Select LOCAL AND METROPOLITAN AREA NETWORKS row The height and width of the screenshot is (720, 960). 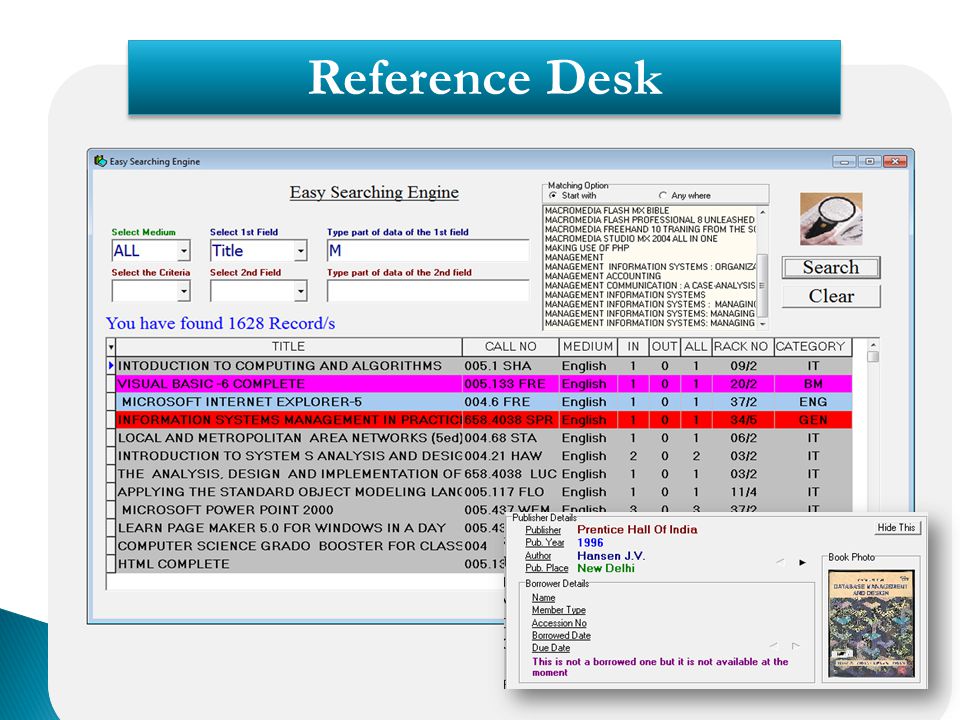[484, 438]
